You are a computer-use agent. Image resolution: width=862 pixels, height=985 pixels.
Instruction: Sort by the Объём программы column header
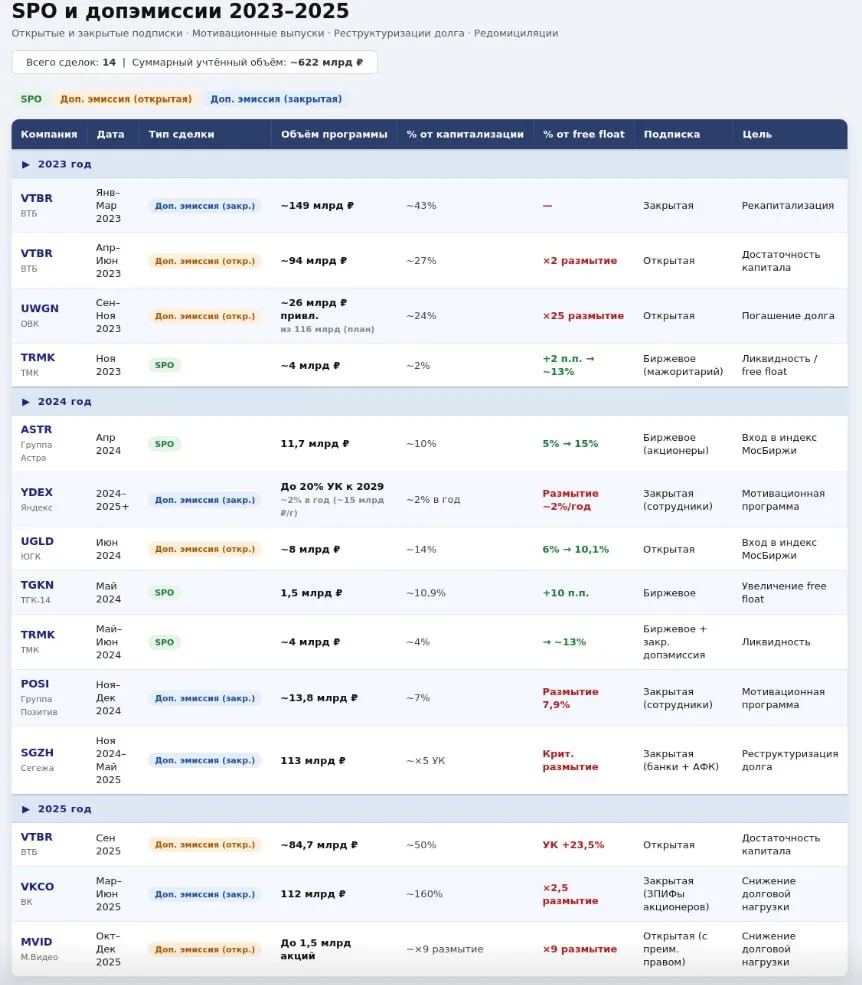point(334,134)
